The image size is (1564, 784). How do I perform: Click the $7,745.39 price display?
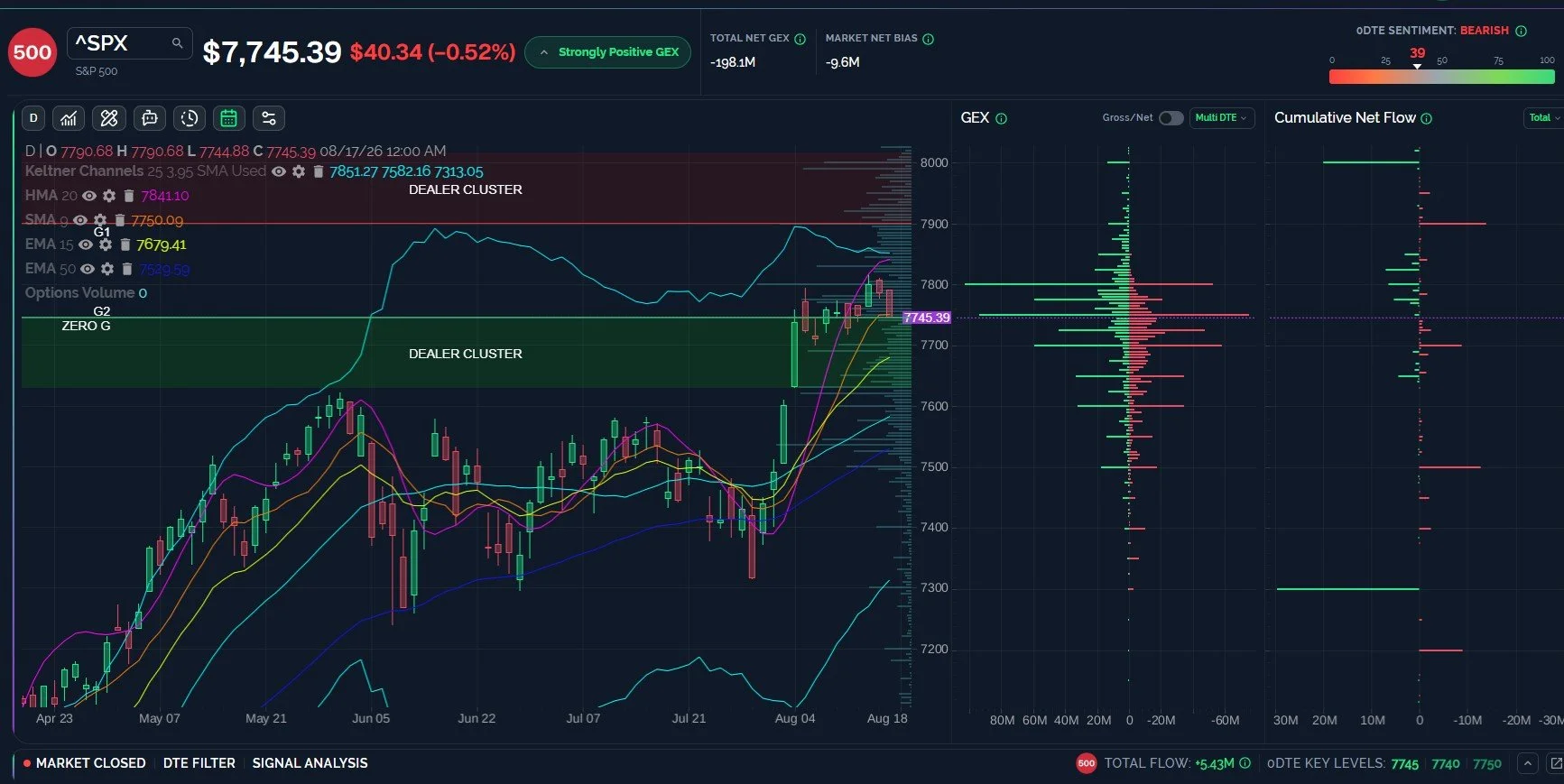pyautogui.click(x=272, y=52)
